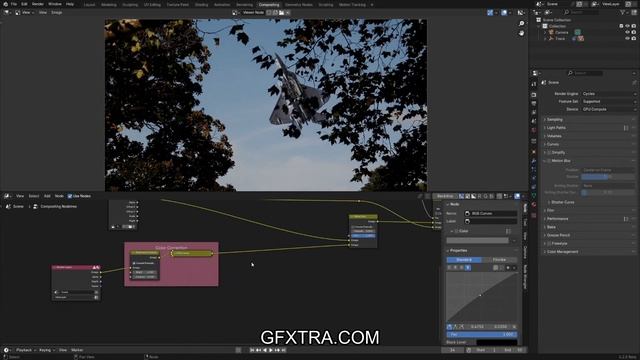Toggle Trace visibility eye in outliner
This screenshot has height=360, width=640.
[x=627, y=38]
